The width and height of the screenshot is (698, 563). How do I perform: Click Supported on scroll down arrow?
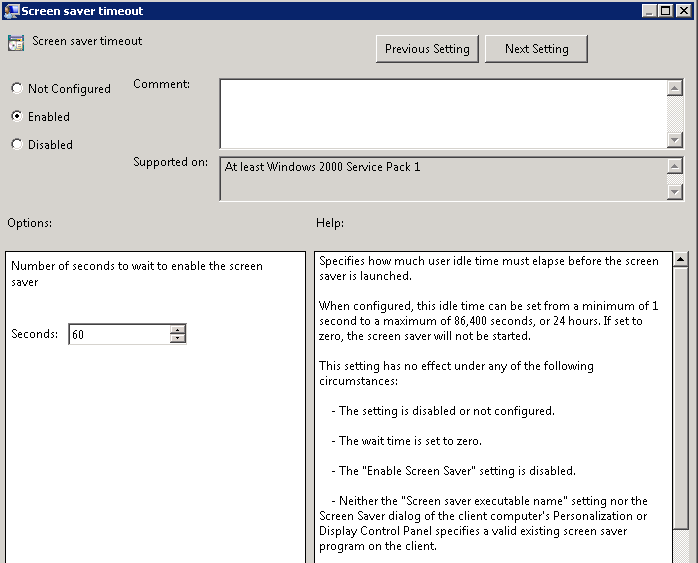coord(675,192)
